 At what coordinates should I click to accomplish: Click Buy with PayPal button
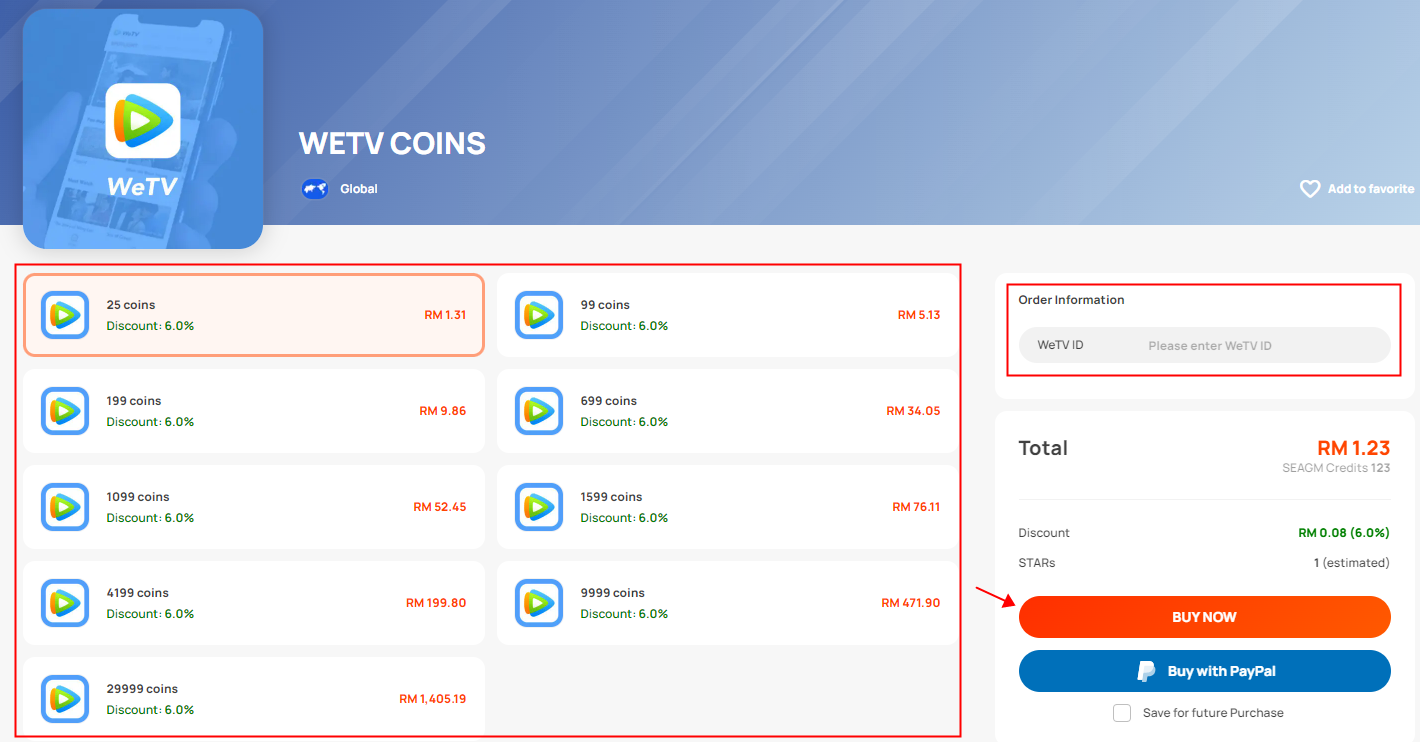pyautogui.click(x=1204, y=671)
